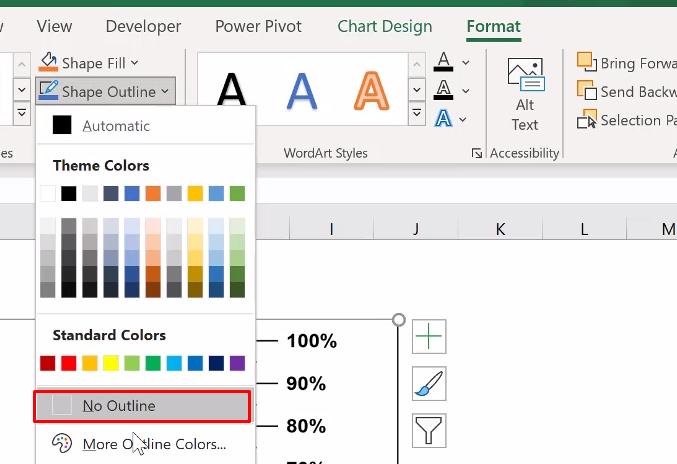Select the Automatic outline color
The image size is (677, 464).
coord(116,126)
